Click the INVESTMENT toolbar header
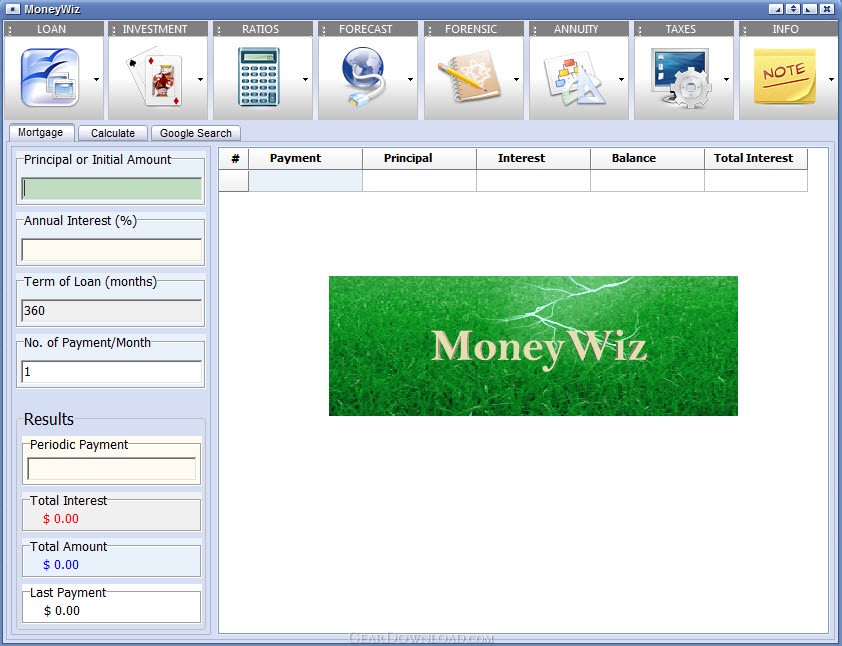The image size is (842, 646). 158,29
